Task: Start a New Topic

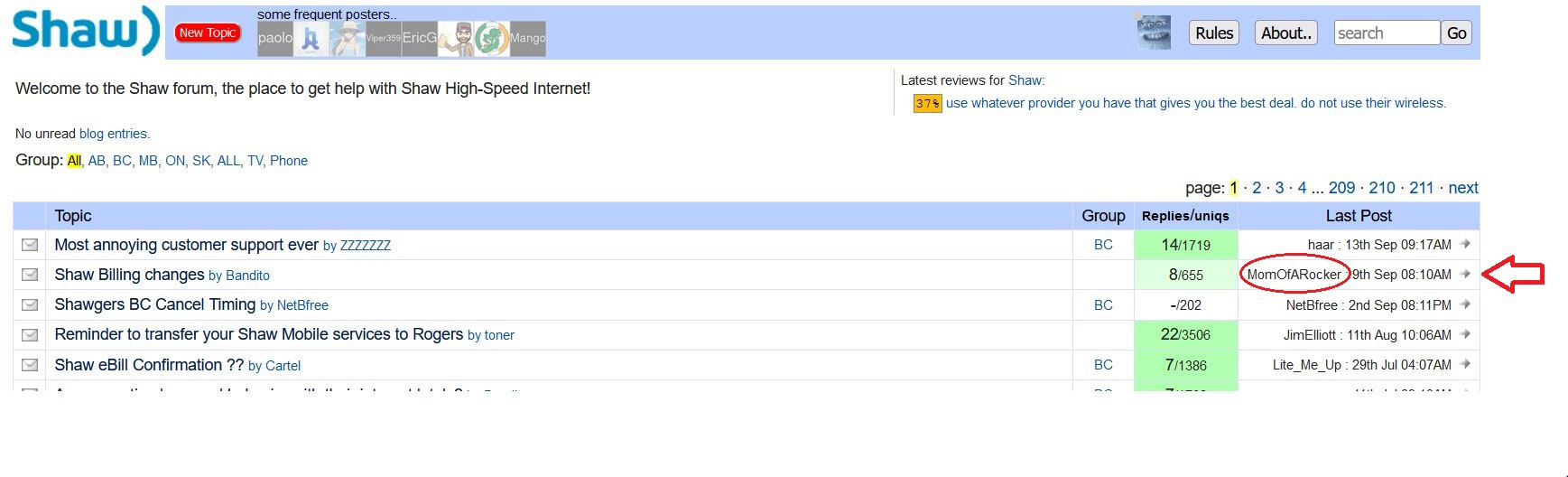Action: tap(208, 33)
